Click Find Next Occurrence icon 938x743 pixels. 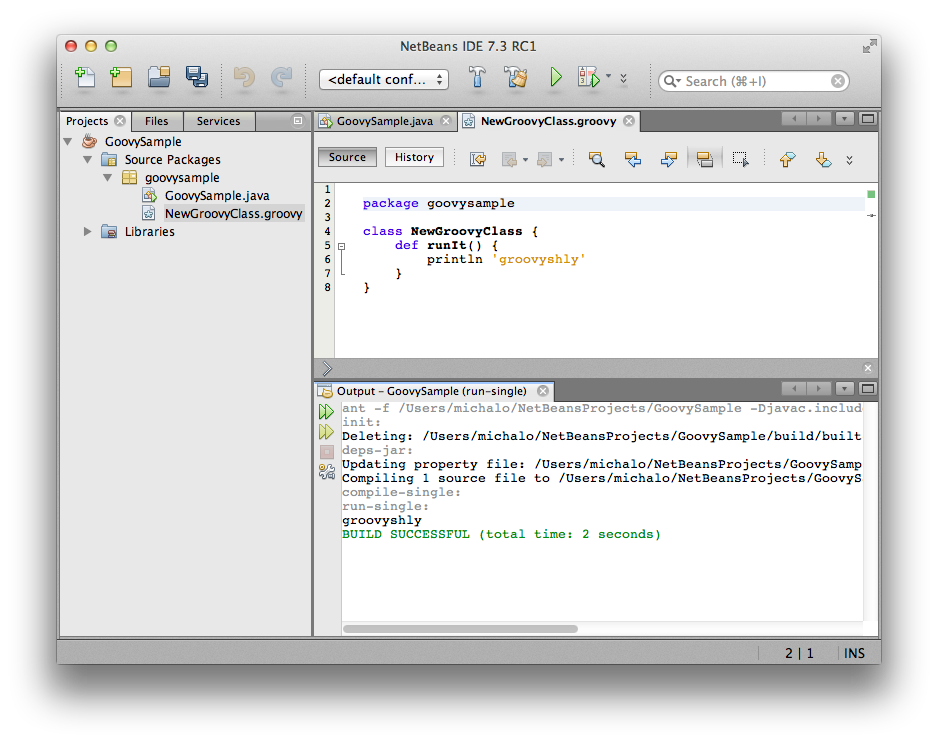[x=669, y=159]
